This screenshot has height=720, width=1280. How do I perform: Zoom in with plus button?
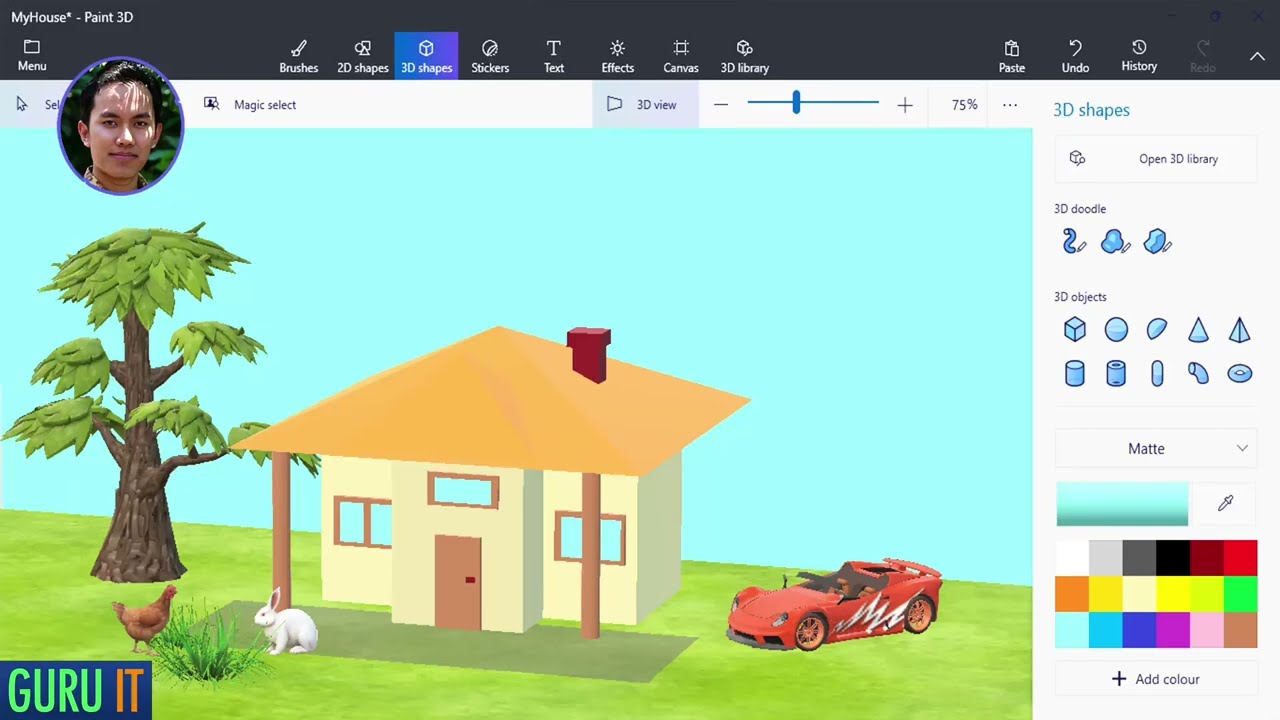click(x=905, y=104)
